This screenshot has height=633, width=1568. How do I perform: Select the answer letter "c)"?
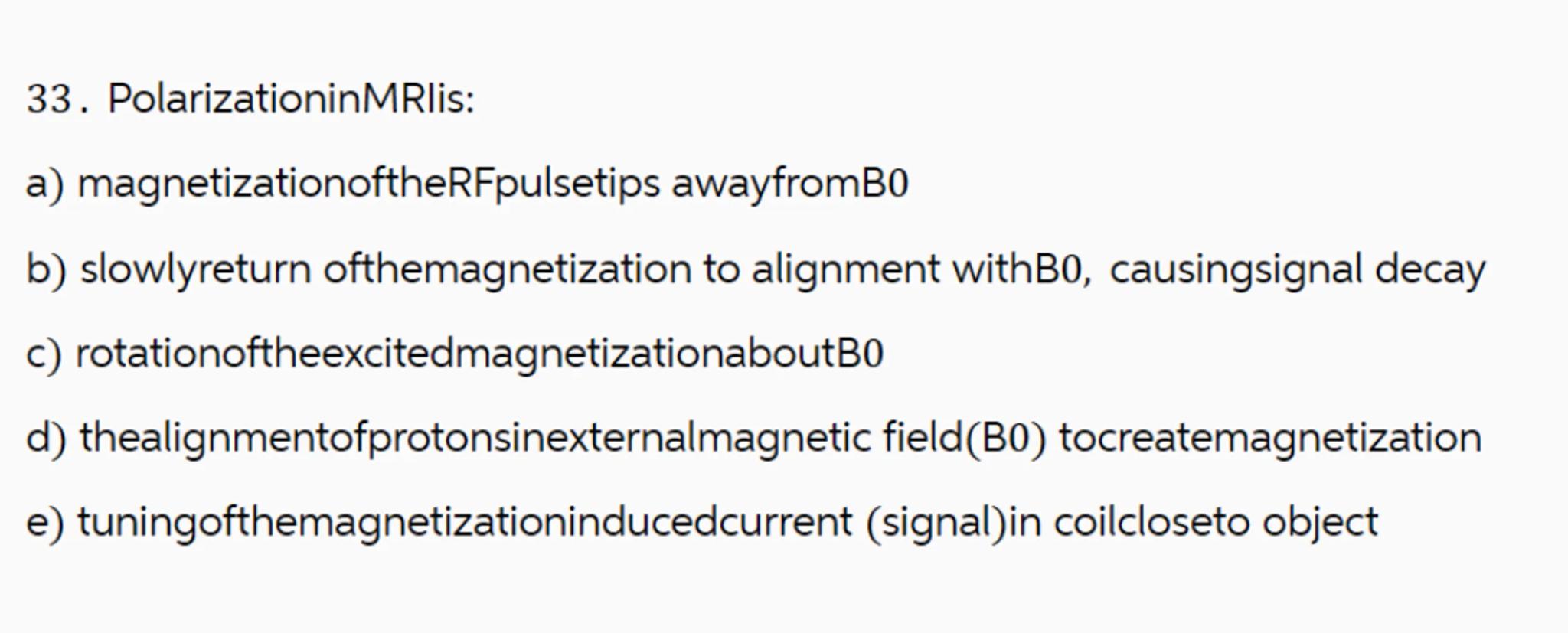(x=44, y=354)
